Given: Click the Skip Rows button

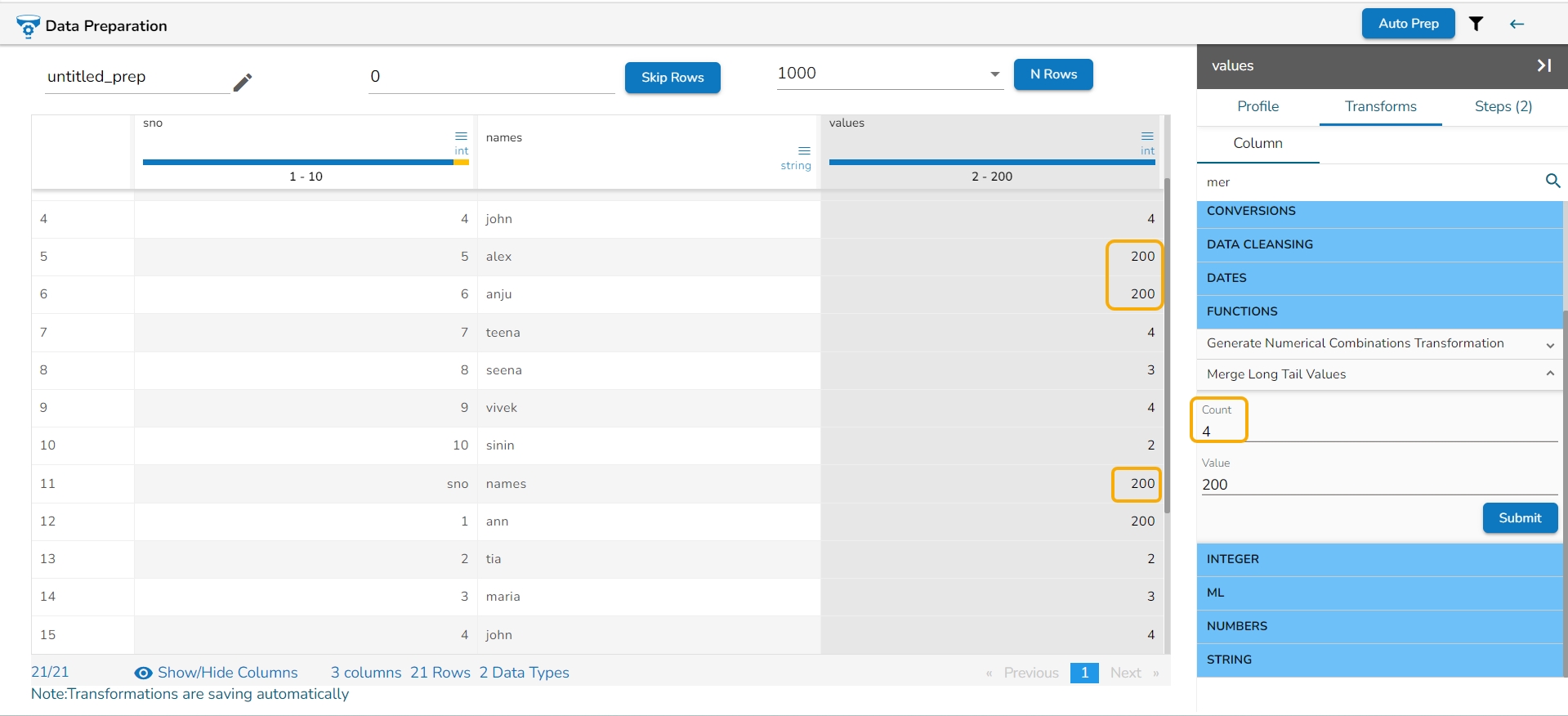Looking at the screenshot, I should (x=672, y=78).
